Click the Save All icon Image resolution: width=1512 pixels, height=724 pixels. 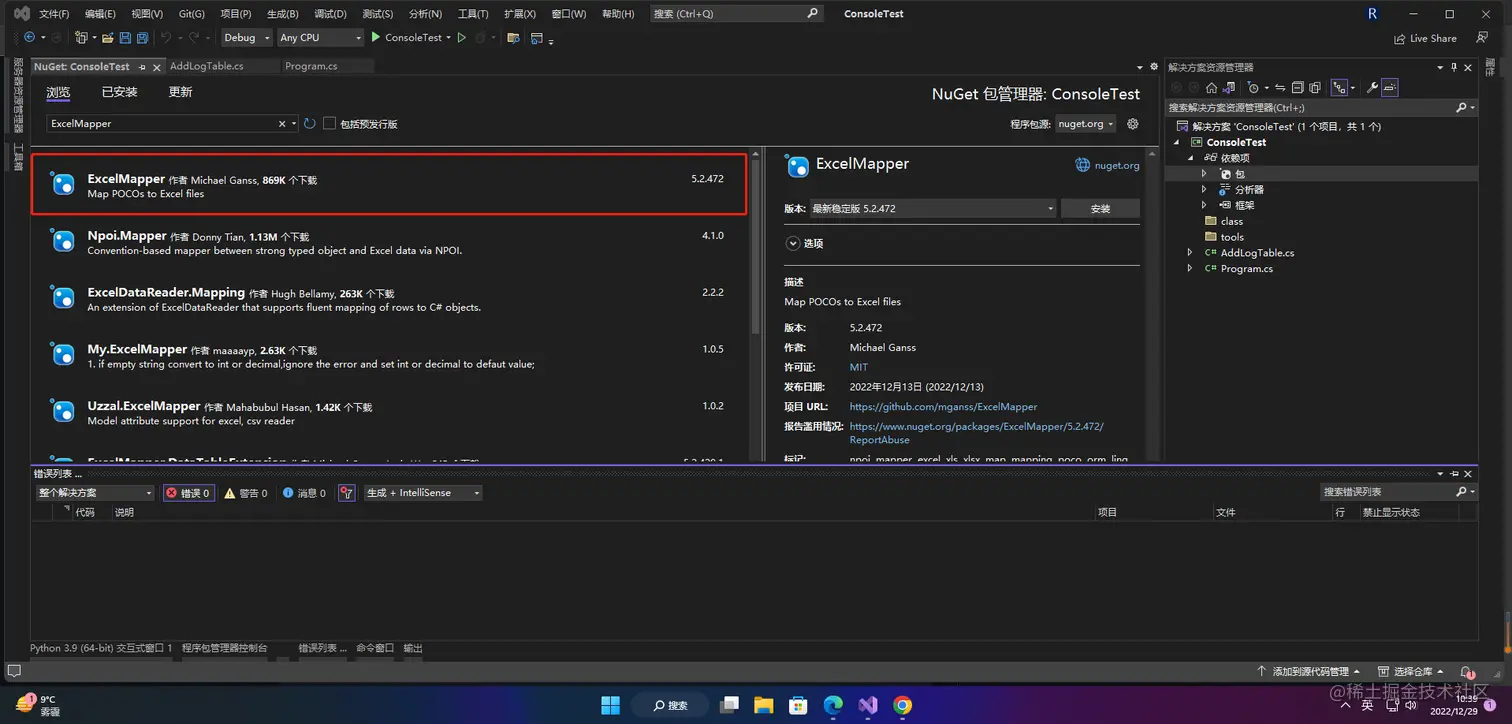(142, 37)
